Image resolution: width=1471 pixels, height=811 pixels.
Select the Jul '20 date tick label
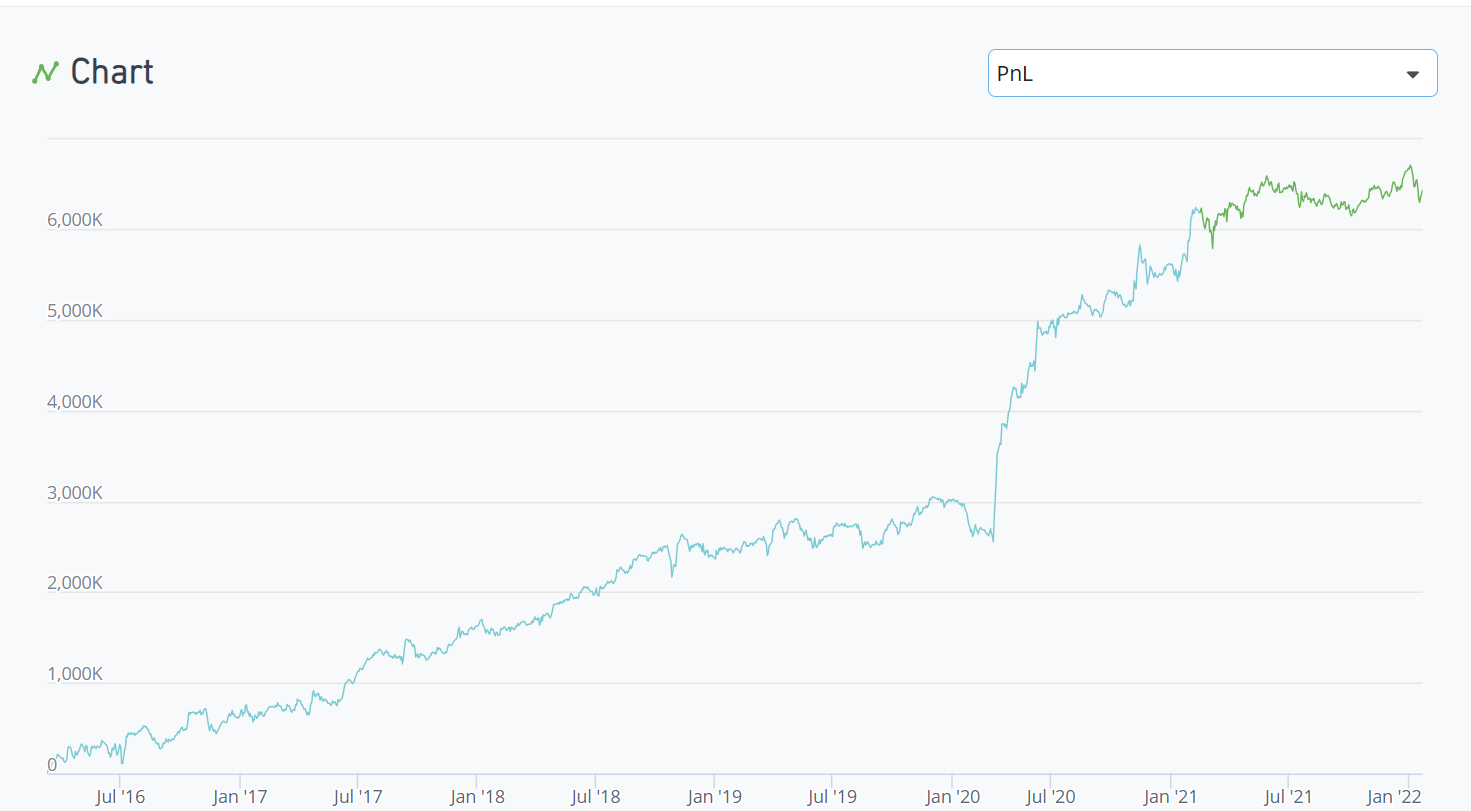pos(1051,797)
